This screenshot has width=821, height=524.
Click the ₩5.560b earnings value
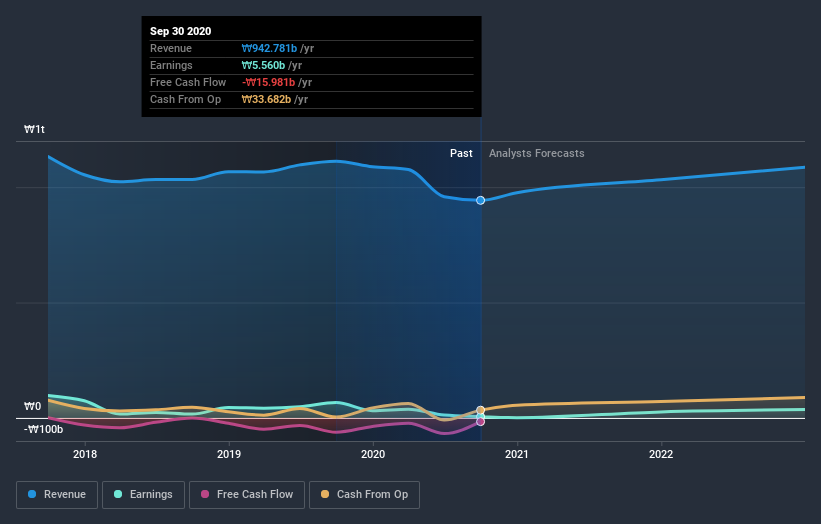(263, 65)
